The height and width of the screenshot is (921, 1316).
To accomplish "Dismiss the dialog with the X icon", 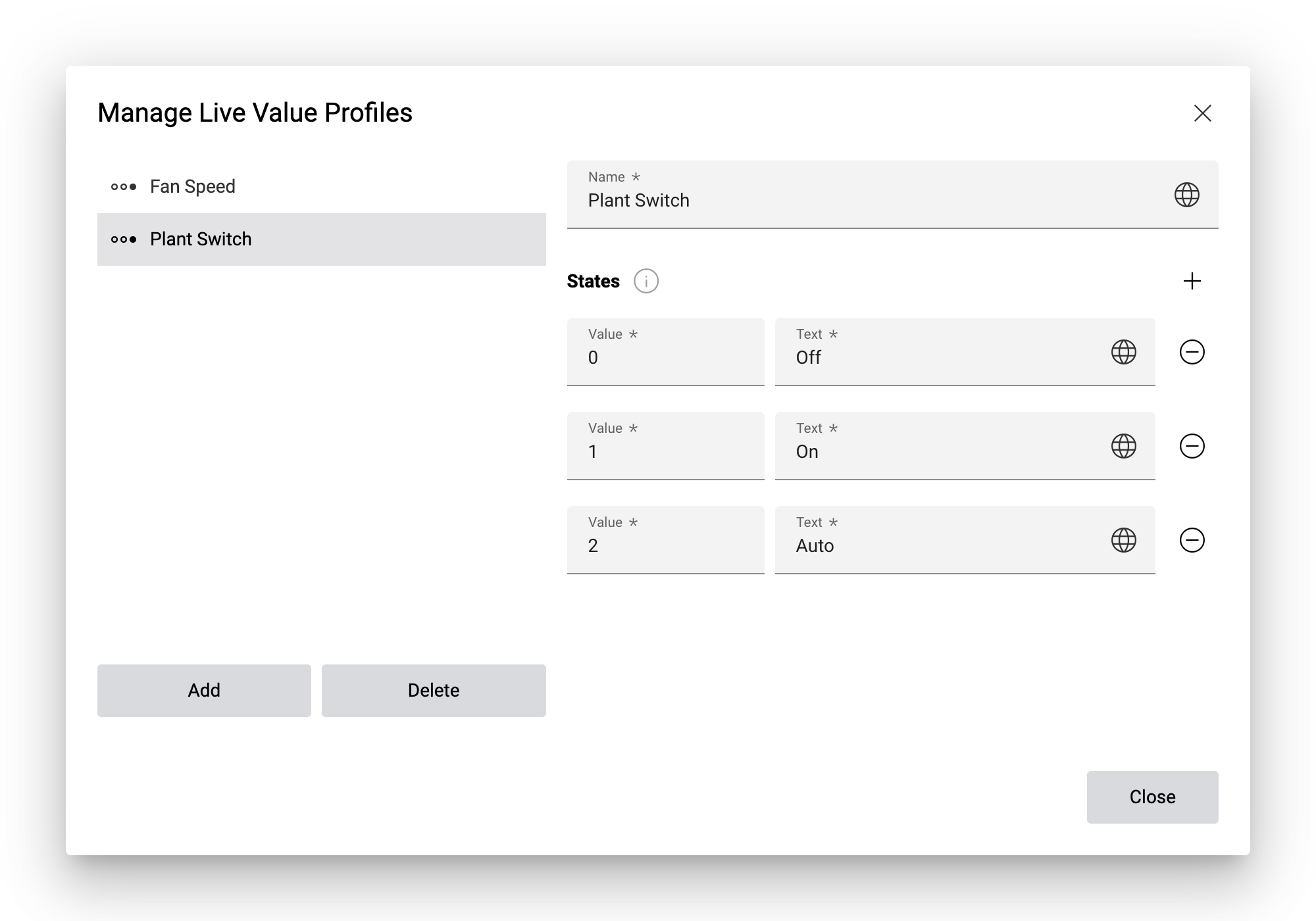I will [x=1203, y=113].
